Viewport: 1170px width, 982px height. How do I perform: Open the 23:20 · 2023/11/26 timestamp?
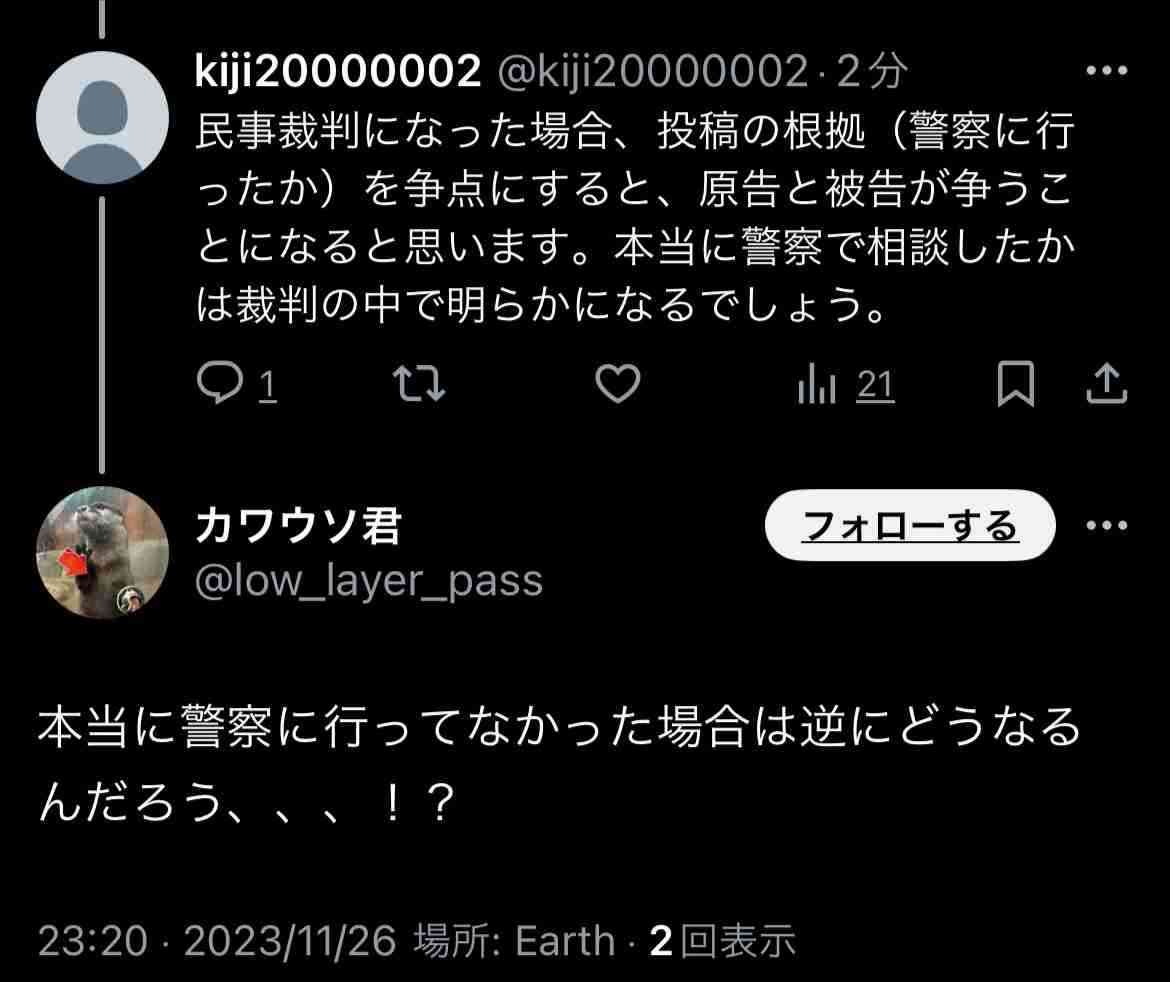click(217, 940)
